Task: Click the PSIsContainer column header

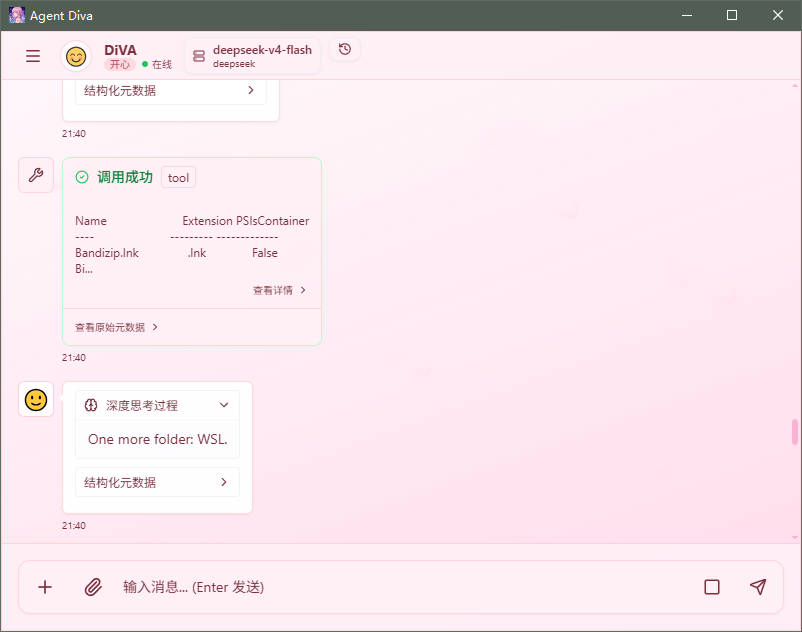Action: pos(273,221)
